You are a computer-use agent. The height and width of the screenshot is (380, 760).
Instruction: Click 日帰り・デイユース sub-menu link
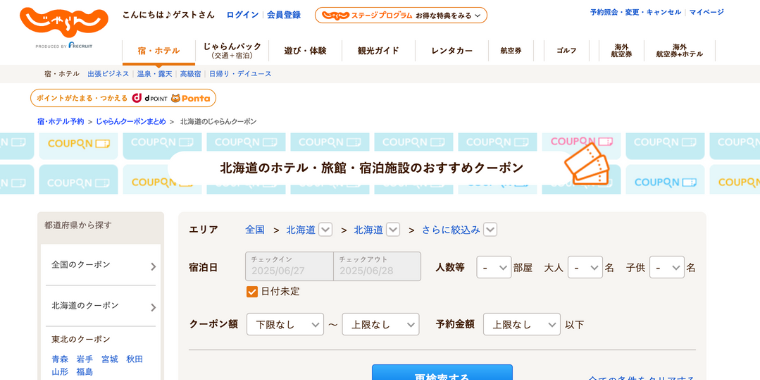click(x=240, y=74)
